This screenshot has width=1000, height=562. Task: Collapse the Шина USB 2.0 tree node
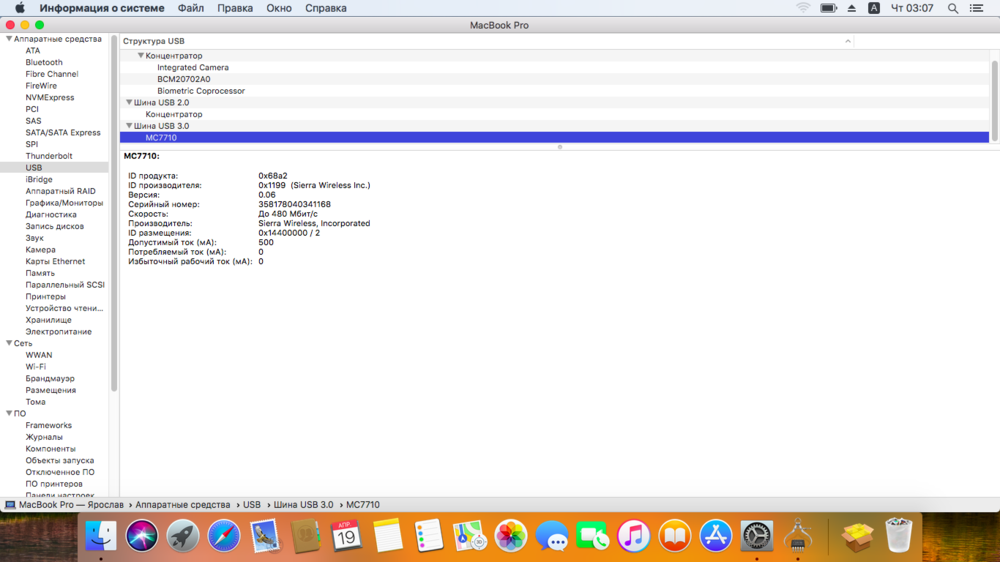[129, 103]
